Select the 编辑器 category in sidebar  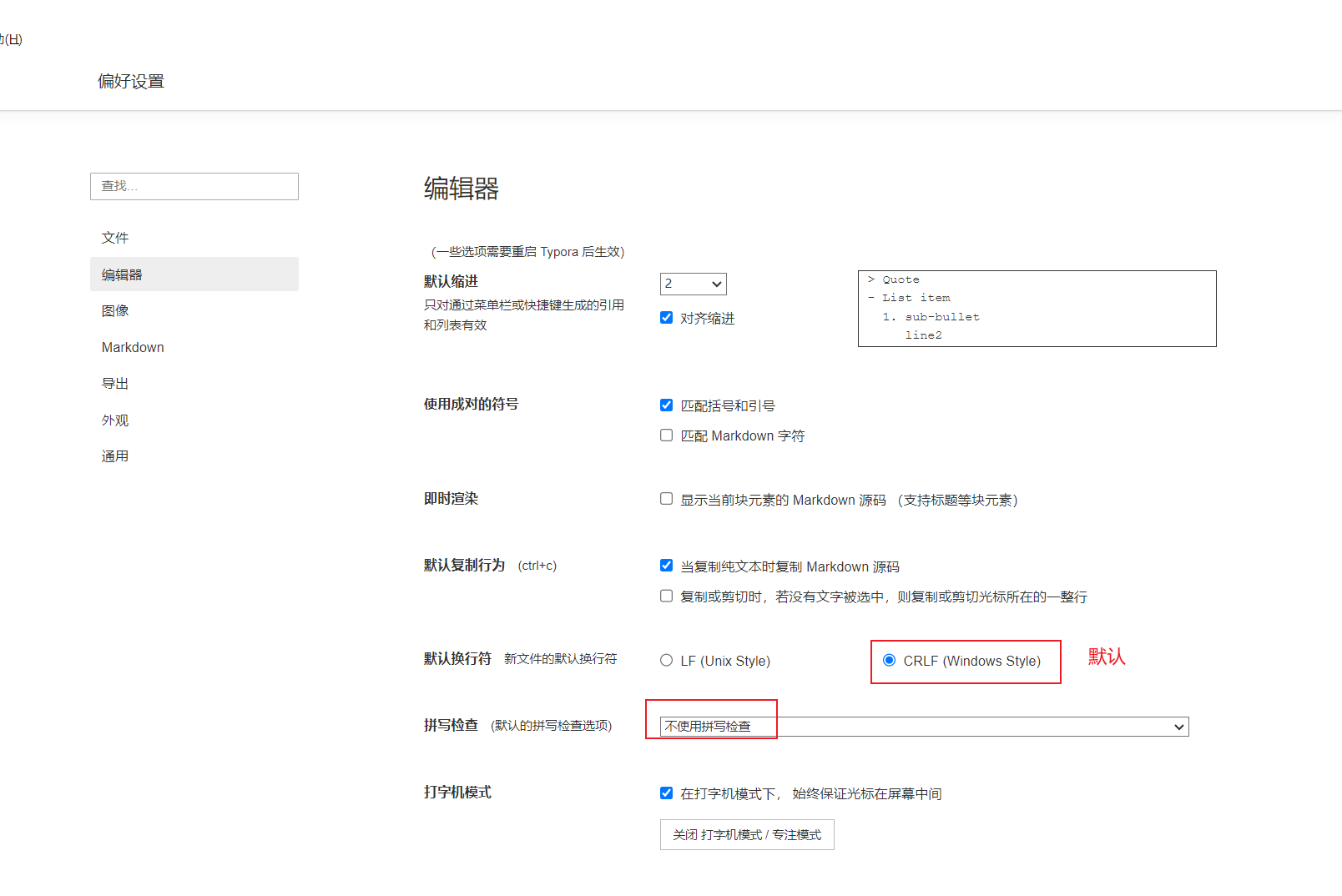coord(194,274)
